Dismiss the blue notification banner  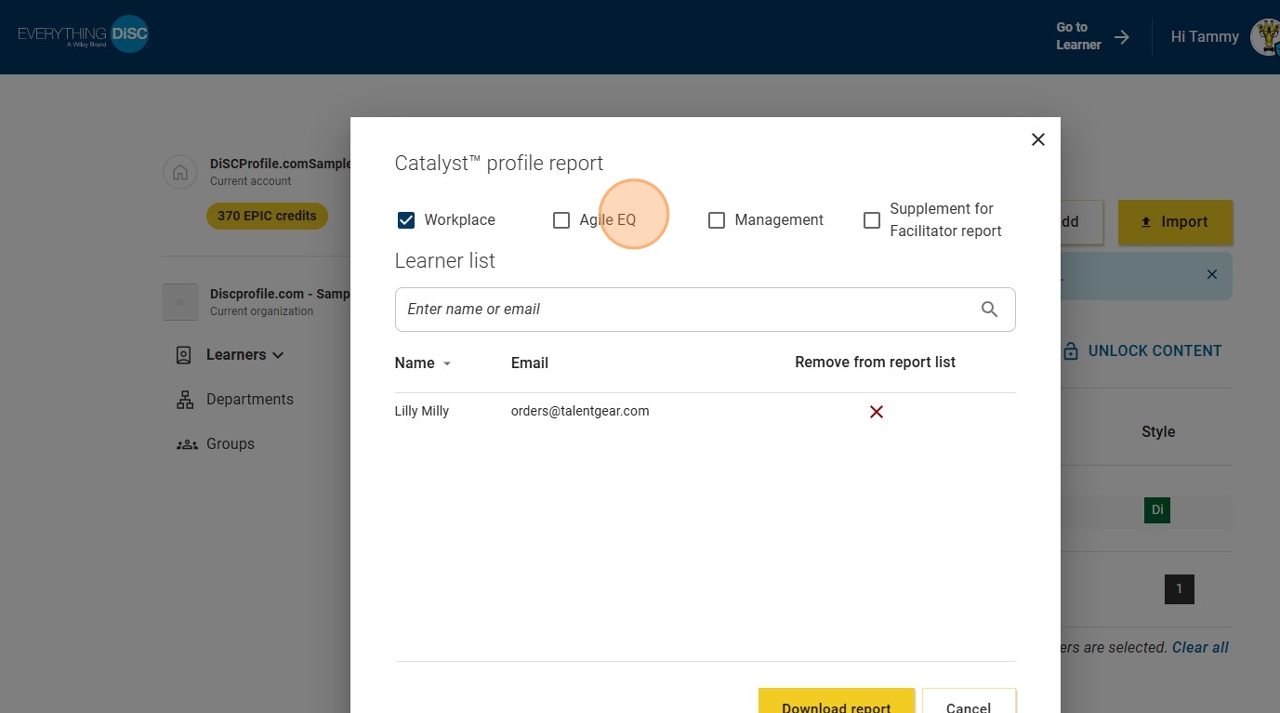point(1212,274)
